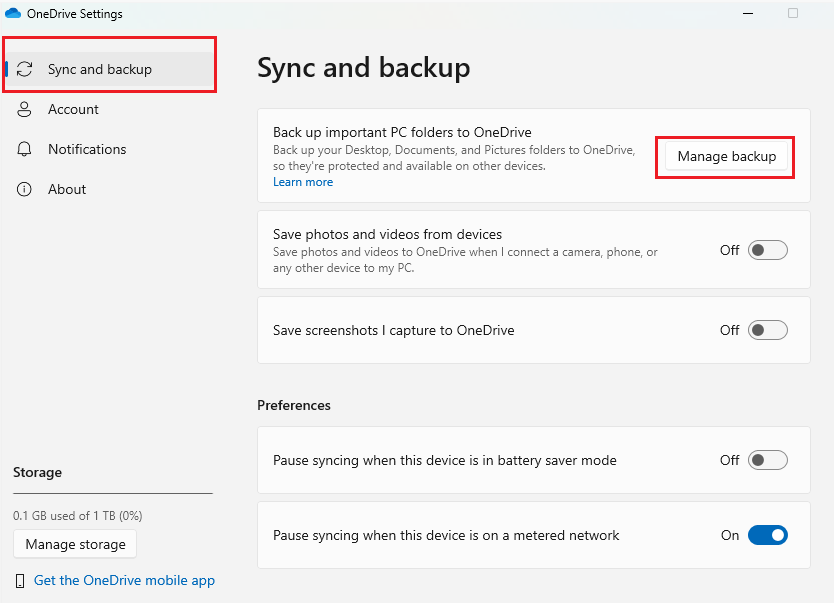The width and height of the screenshot is (834, 603).
Task: Click the metered network setting label
Action: point(446,535)
